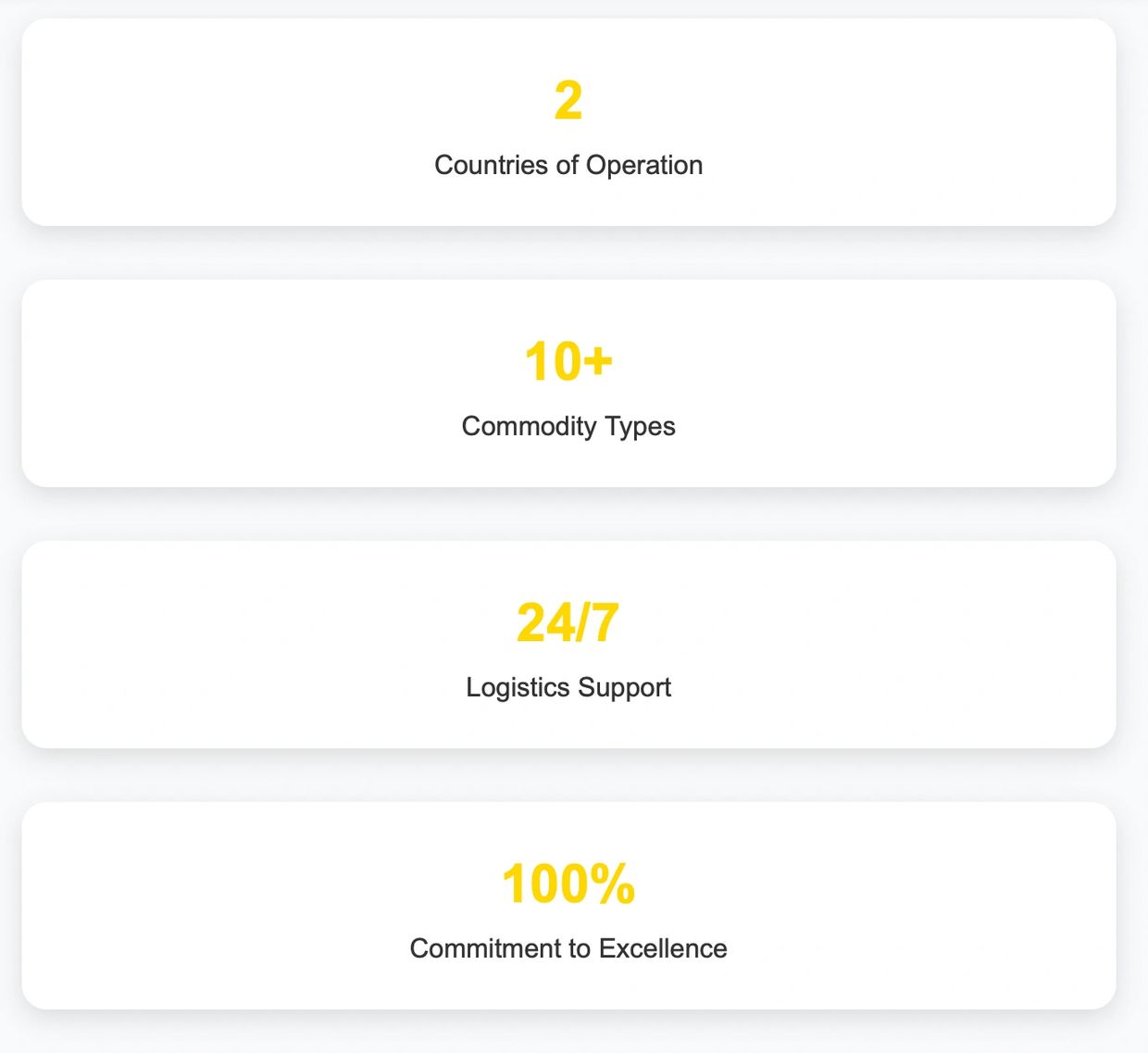Click the word Operation in first card
The image size is (1148, 1053).
pos(644,165)
